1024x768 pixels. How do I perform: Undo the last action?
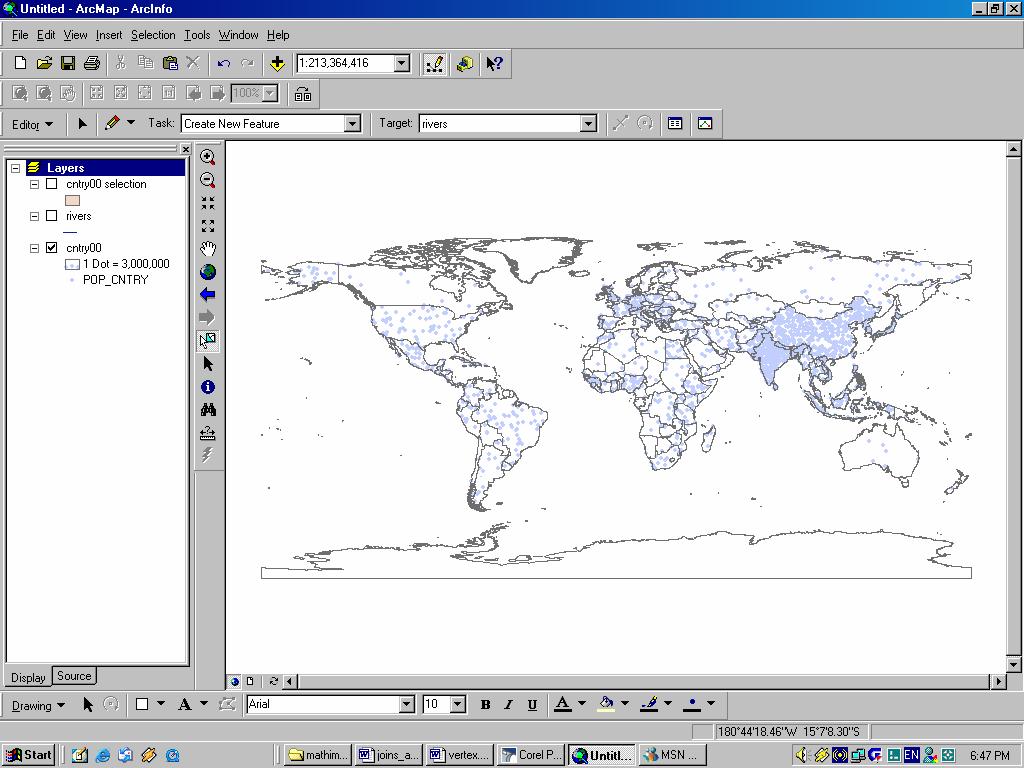click(224, 63)
